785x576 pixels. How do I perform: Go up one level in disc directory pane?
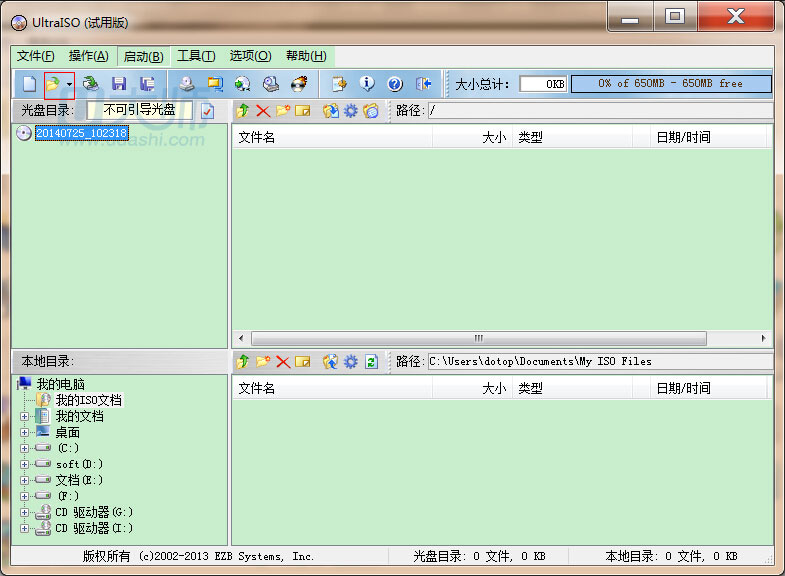[243, 111]
